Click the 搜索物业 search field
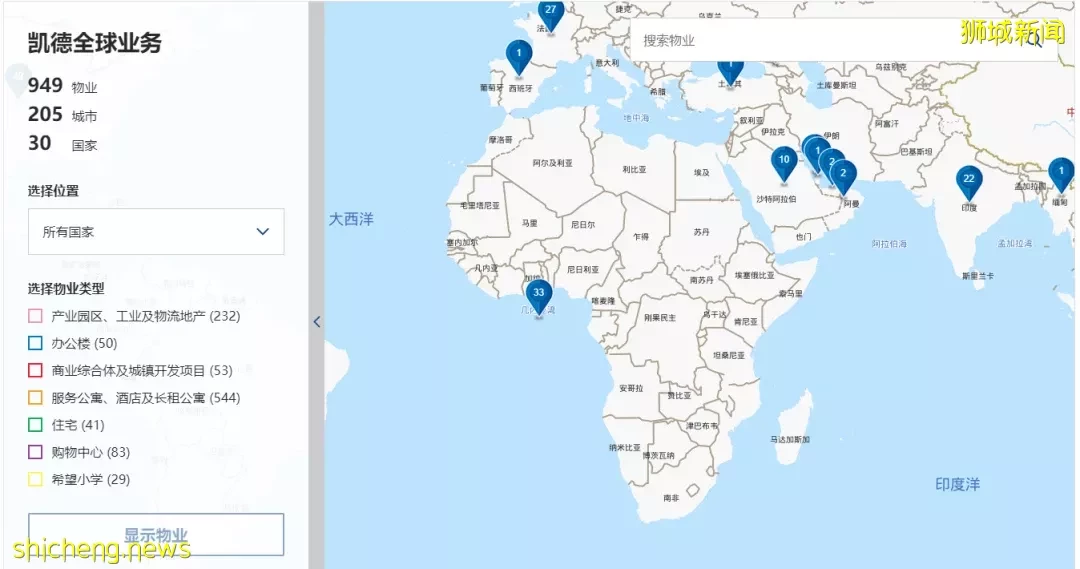Image resolution: width=1080 pixels, height=569 pixels. tap(844, 40)
